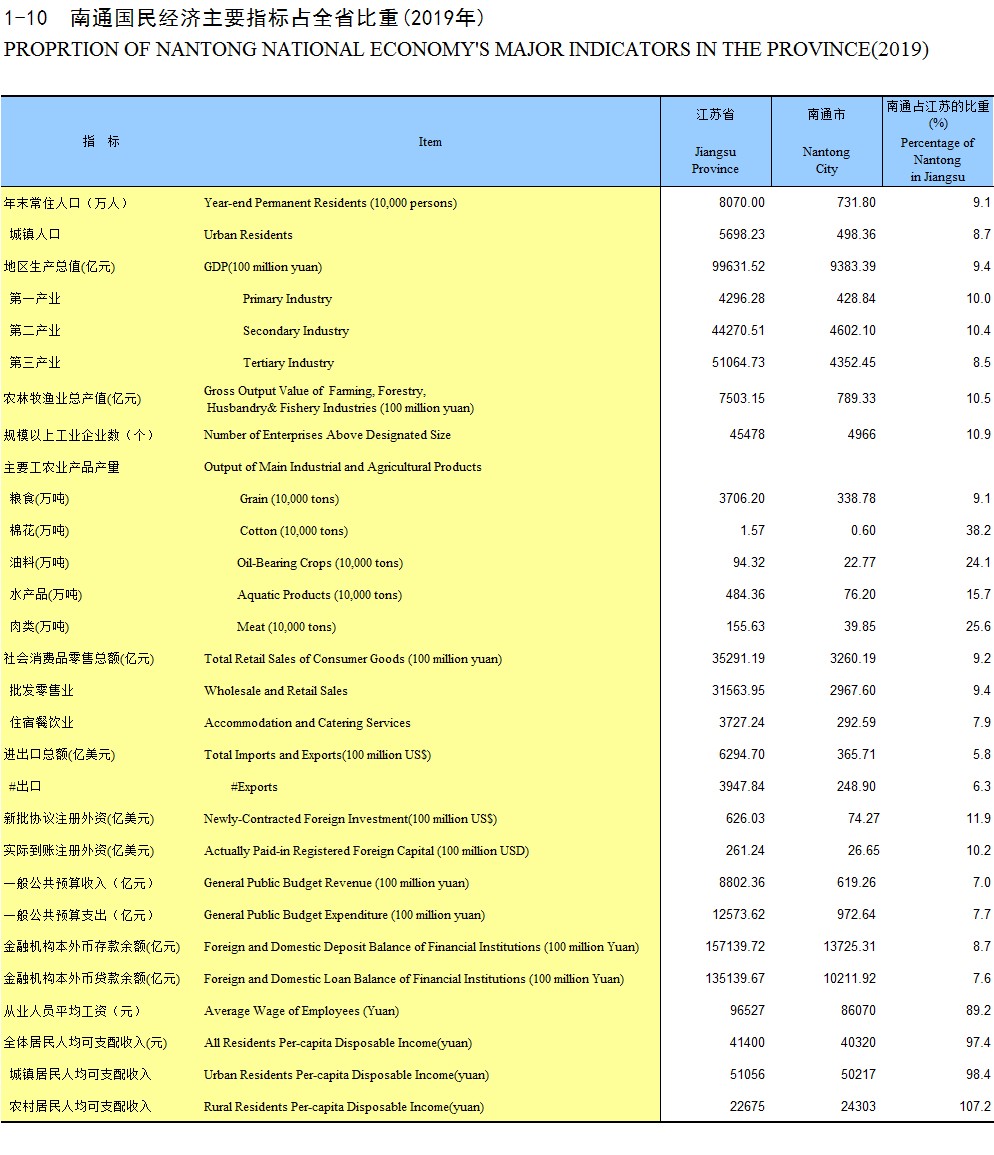Click the 'Item' column header

[430, 142]
